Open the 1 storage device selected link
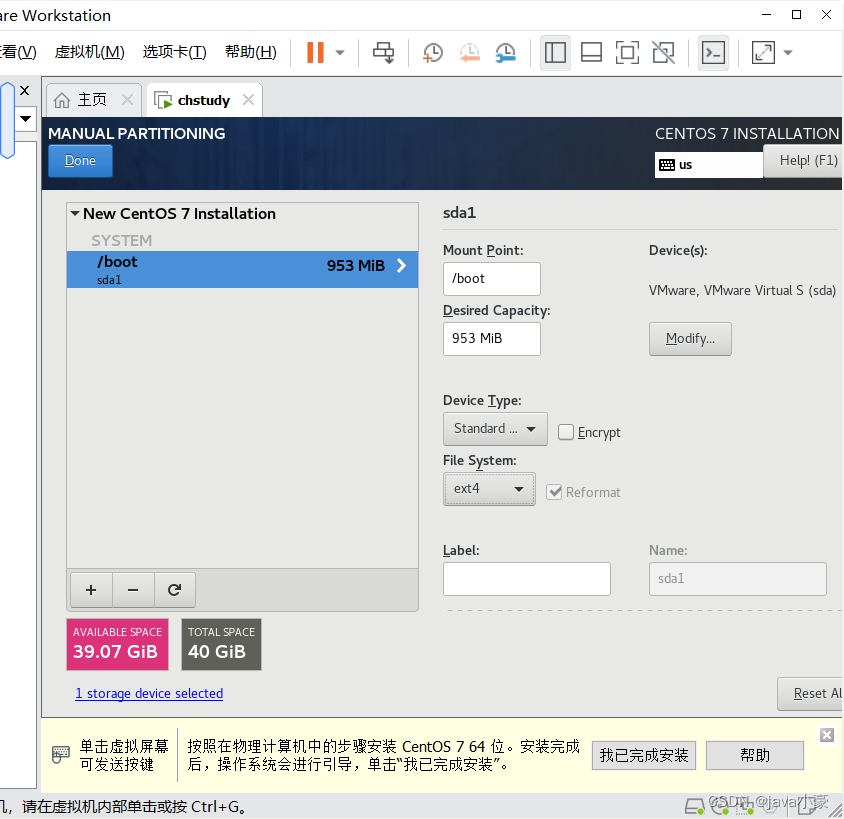This screenshot has height=819, width=844. (x=149, y=694)
